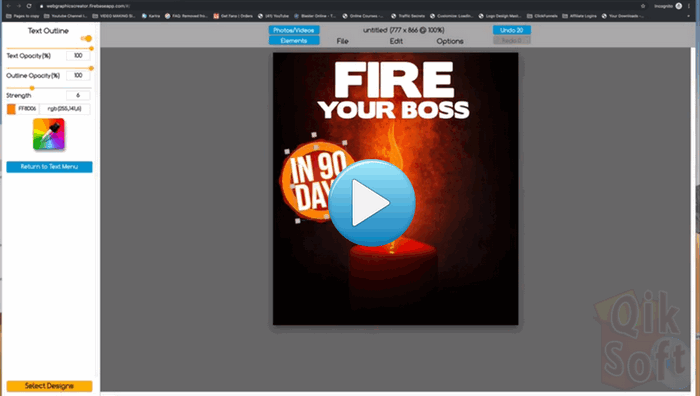Viewport: 700px width, 396px height.
Task: Click Return to Text Menu button
Action: click(49, 167)
